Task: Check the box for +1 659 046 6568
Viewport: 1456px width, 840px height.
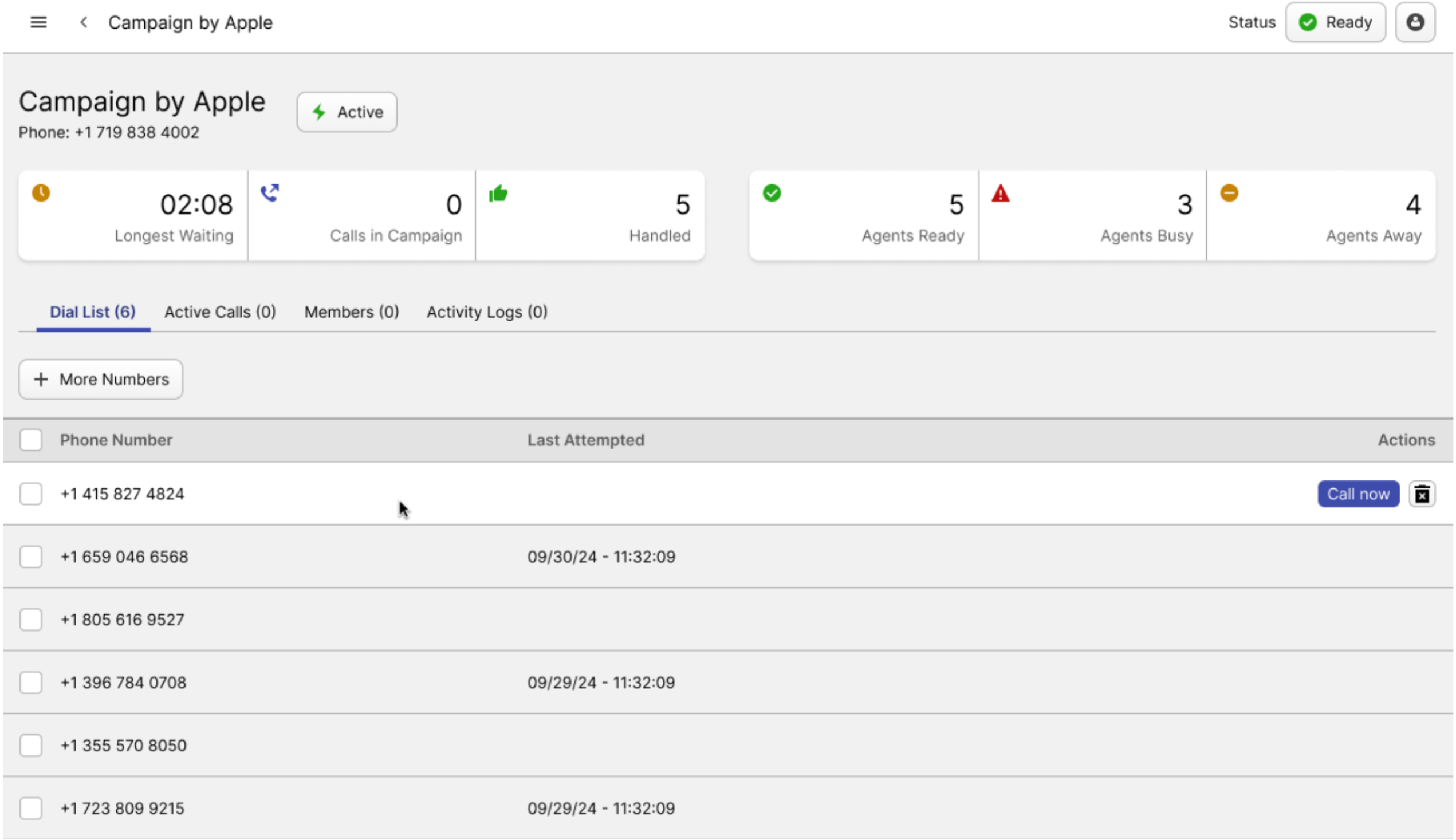Action: coord(30,557)
